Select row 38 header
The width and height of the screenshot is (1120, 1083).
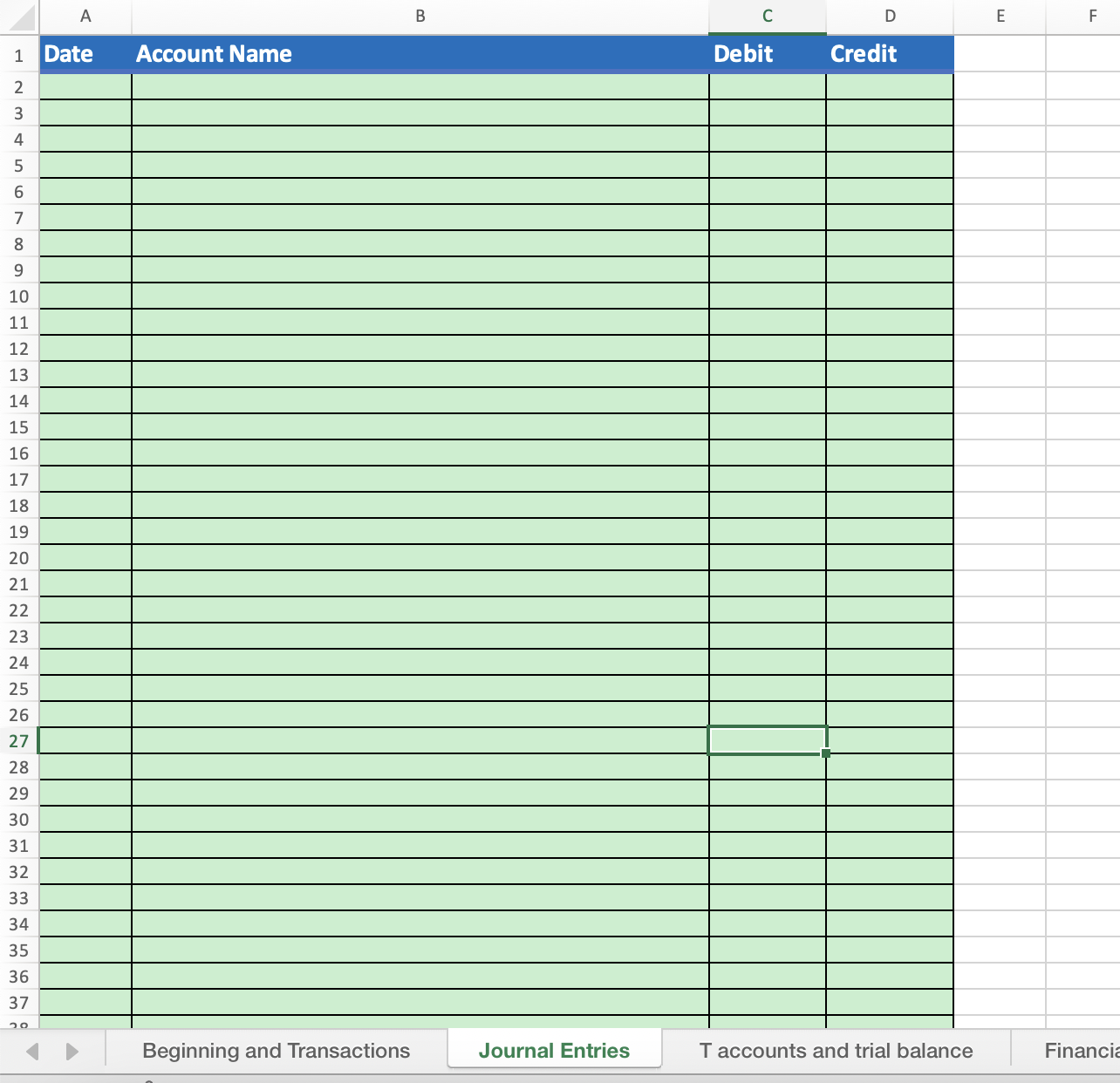pos(19,1027)
